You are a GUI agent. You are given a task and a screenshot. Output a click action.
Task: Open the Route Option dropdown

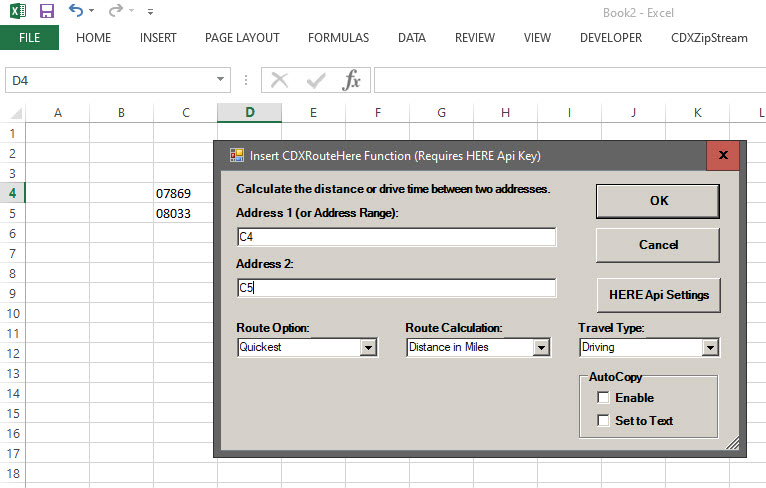coord(368,347)
